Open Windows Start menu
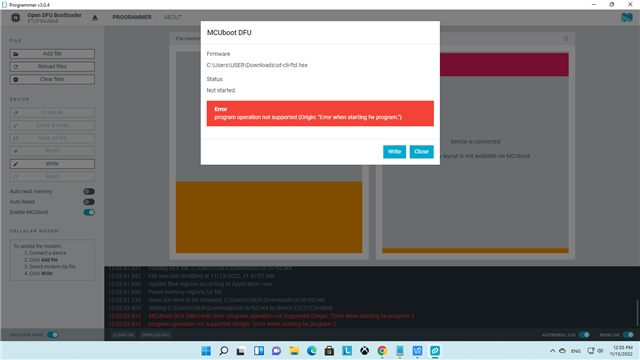The image size is (640, 360). pyautogui.click(x=206, y=351)
